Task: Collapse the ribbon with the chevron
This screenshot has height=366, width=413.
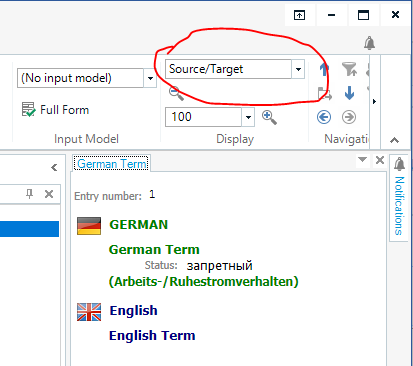Action: [x=394, y=140]
